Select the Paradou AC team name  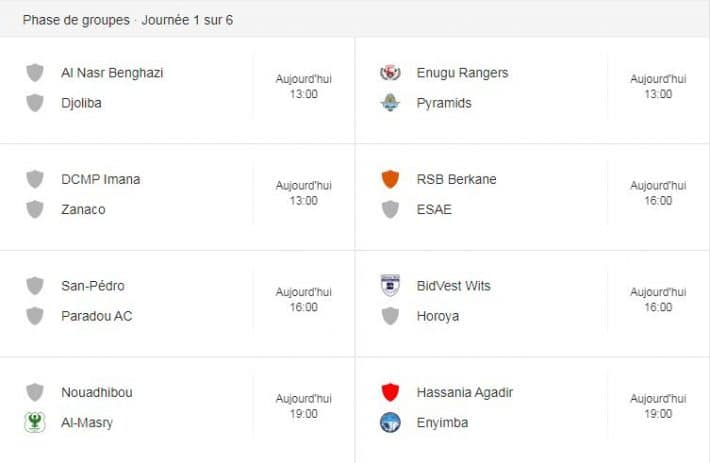tap(96, 316)
